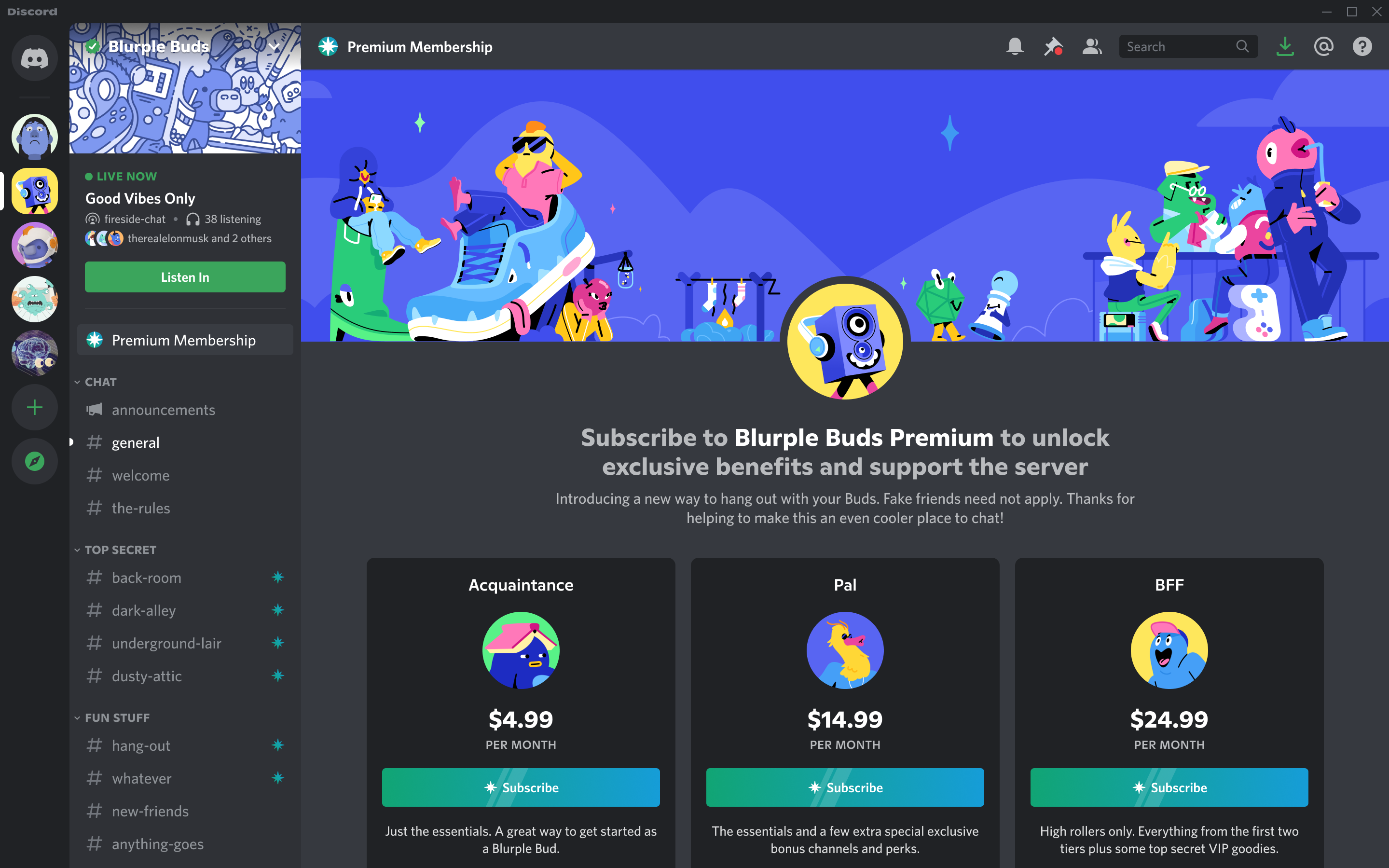Click the Blurple Buds server verified checkmark
1389x868 pixels.
tap(94, 47)
